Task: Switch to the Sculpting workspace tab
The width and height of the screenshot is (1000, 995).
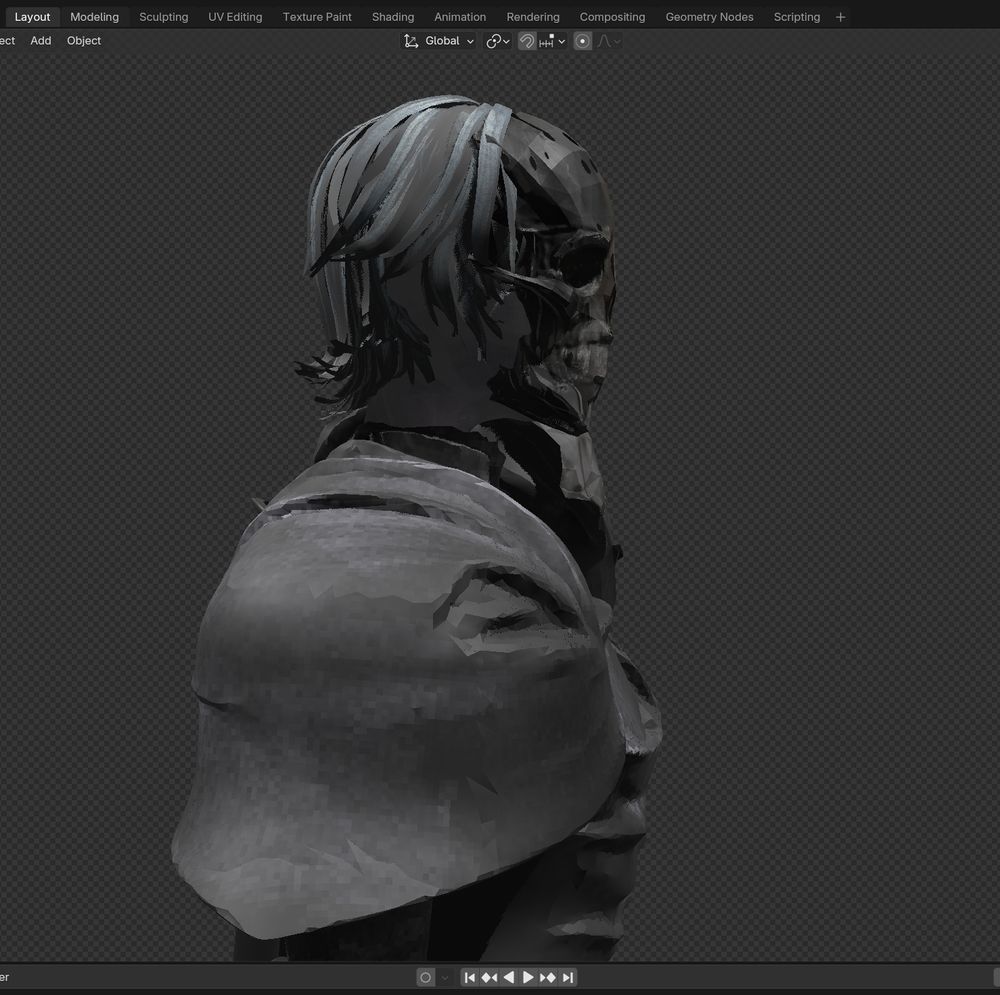Action: point(164,17)
